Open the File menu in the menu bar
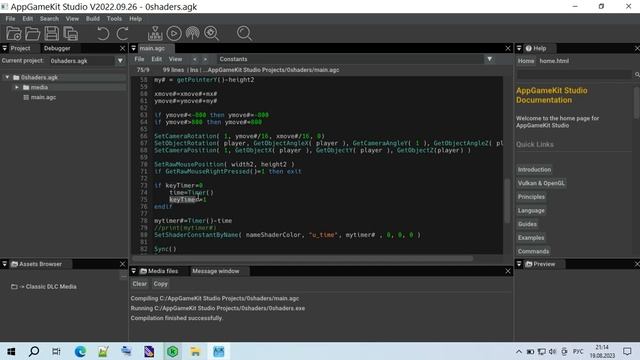Image resolution: width=640 pixels, height=360 pixels. pos(10,19)
